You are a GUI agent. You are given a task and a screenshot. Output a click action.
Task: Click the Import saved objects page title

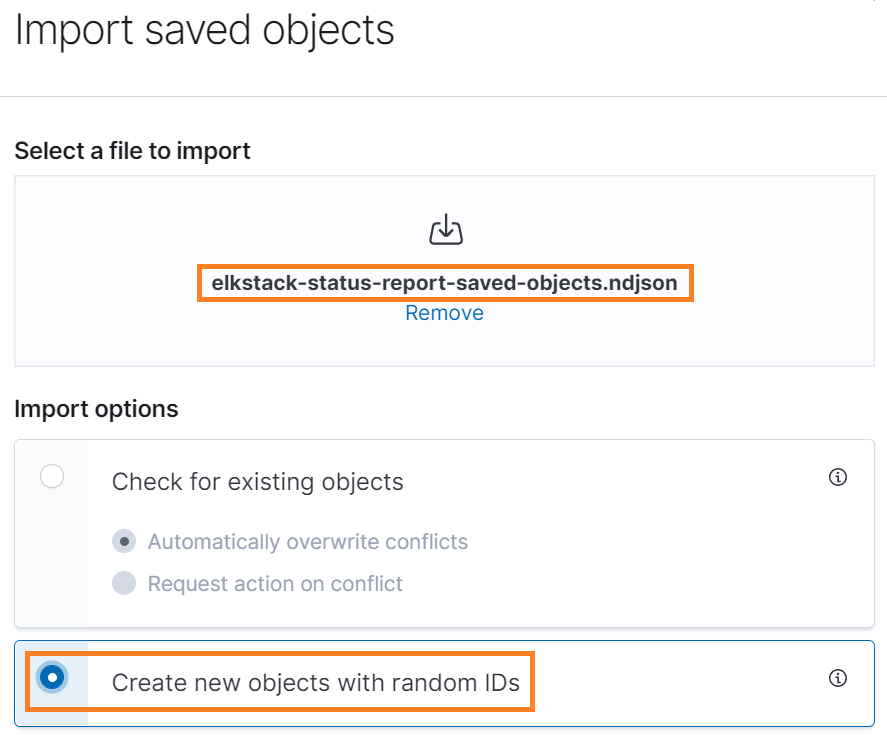204,30
